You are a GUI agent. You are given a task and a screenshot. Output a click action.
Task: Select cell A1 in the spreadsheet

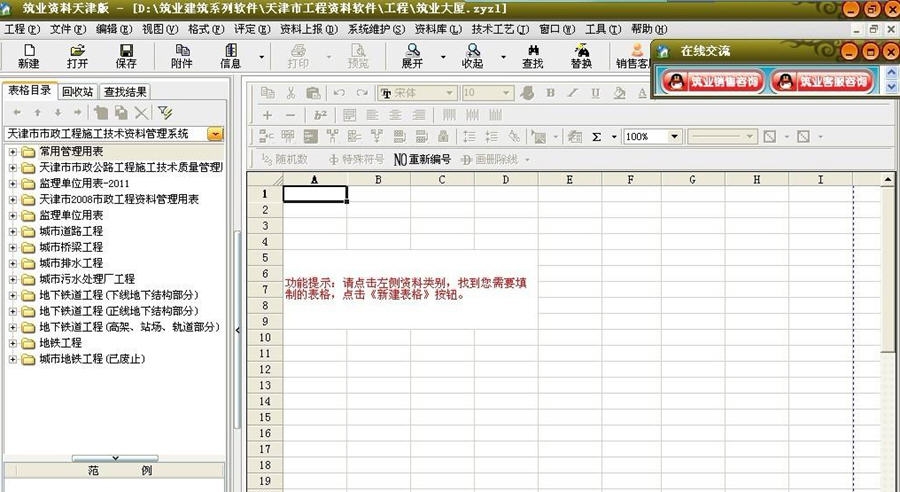315,194
